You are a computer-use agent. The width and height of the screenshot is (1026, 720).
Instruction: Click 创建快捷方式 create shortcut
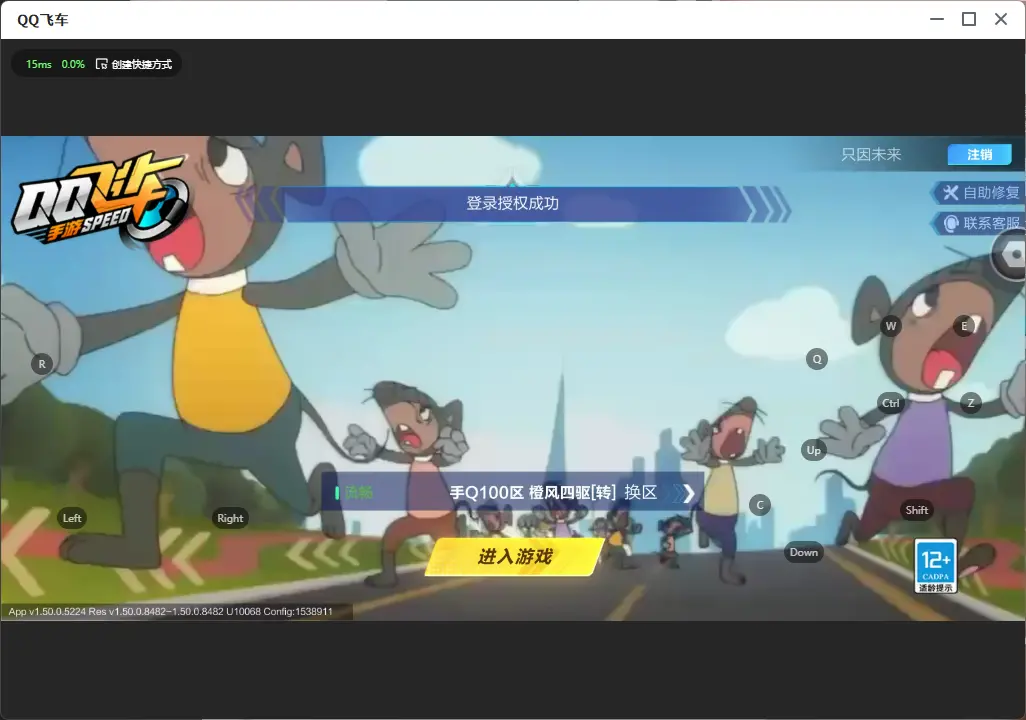134,64
